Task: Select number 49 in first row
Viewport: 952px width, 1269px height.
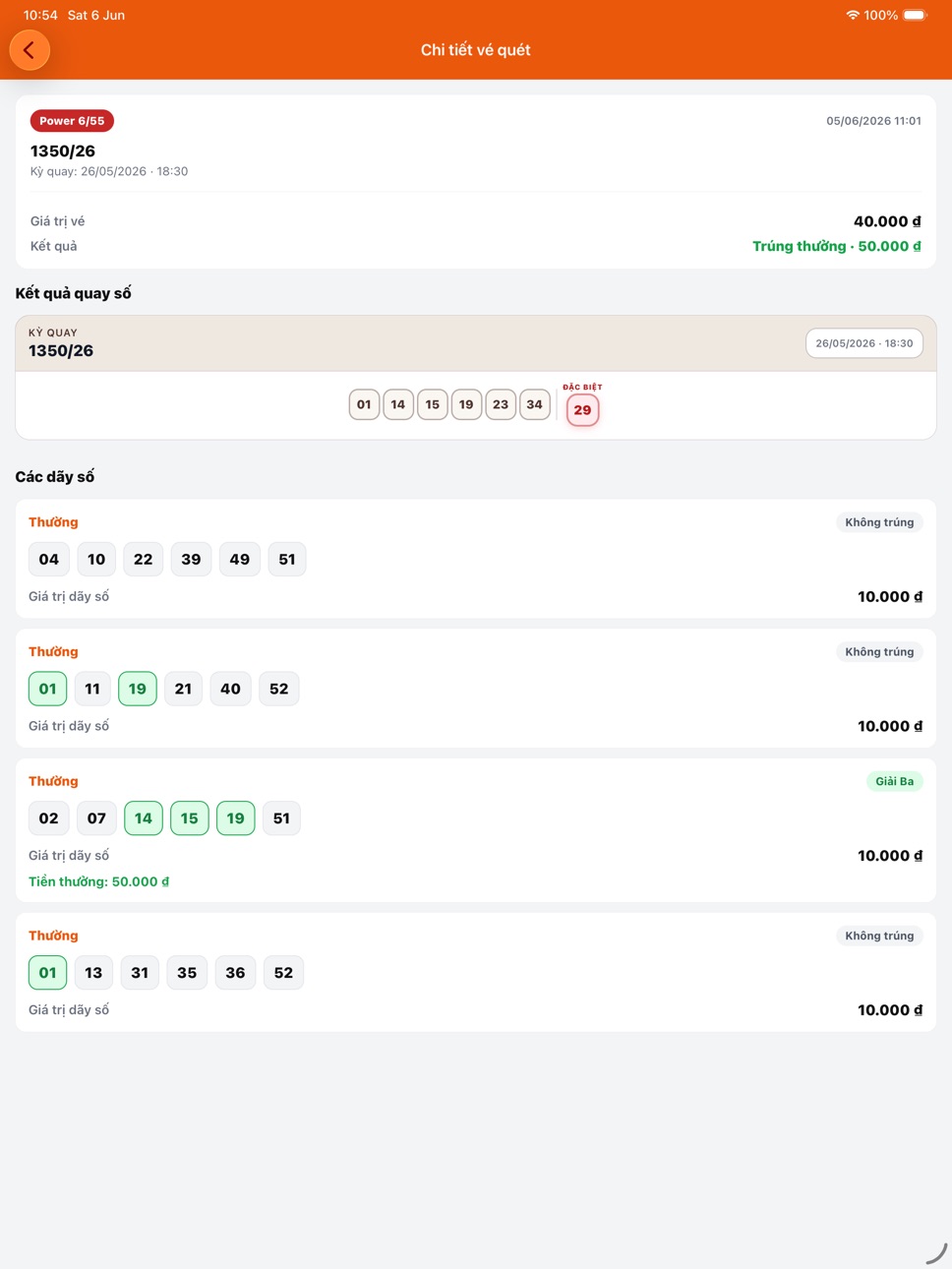Action: 240,560
